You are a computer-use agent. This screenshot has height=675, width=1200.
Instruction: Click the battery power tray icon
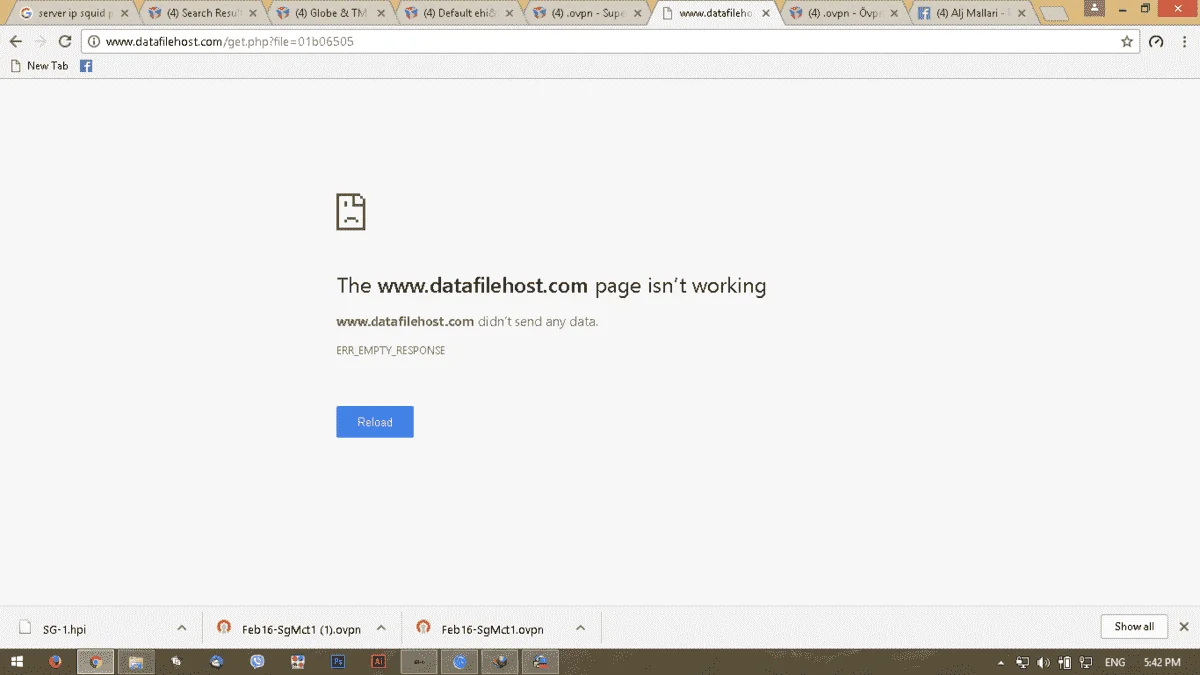point(1065,663)
